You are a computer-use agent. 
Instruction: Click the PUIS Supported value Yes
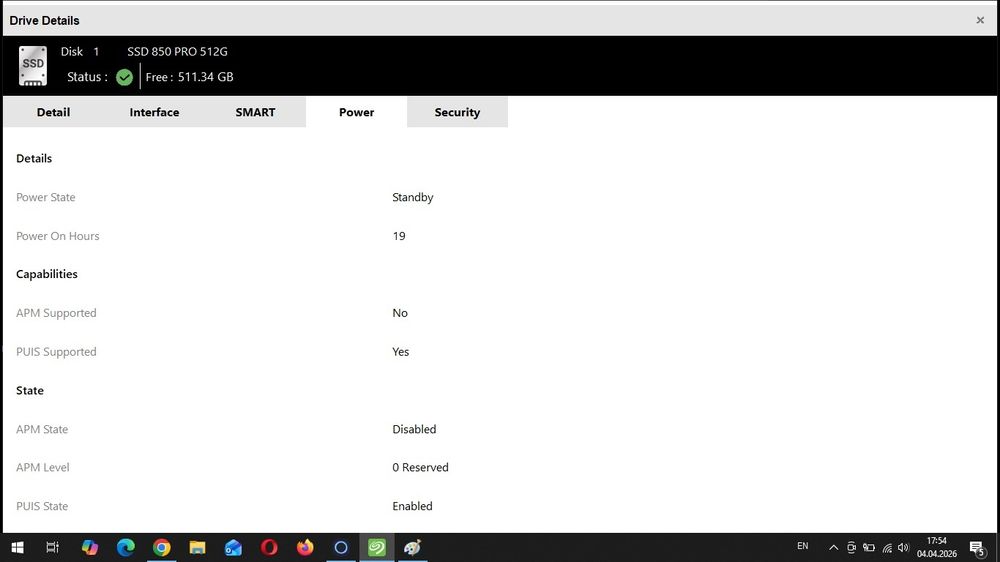click(x=401, y=352)
